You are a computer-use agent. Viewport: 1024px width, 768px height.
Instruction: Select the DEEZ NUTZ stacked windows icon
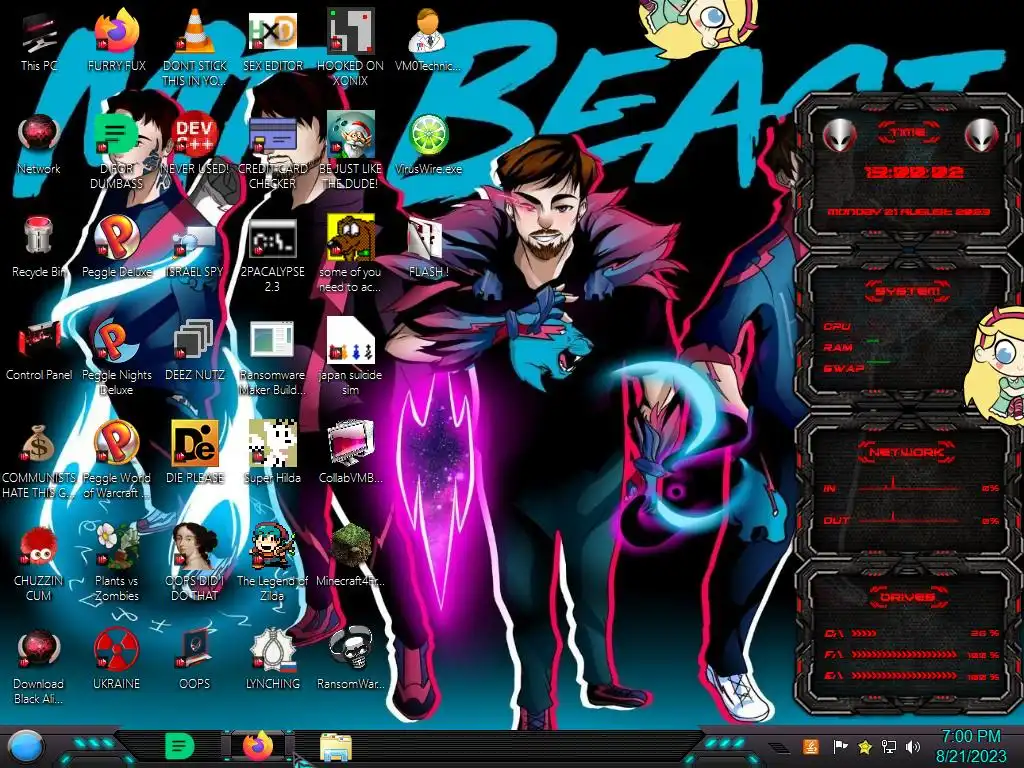coord(195,351)
